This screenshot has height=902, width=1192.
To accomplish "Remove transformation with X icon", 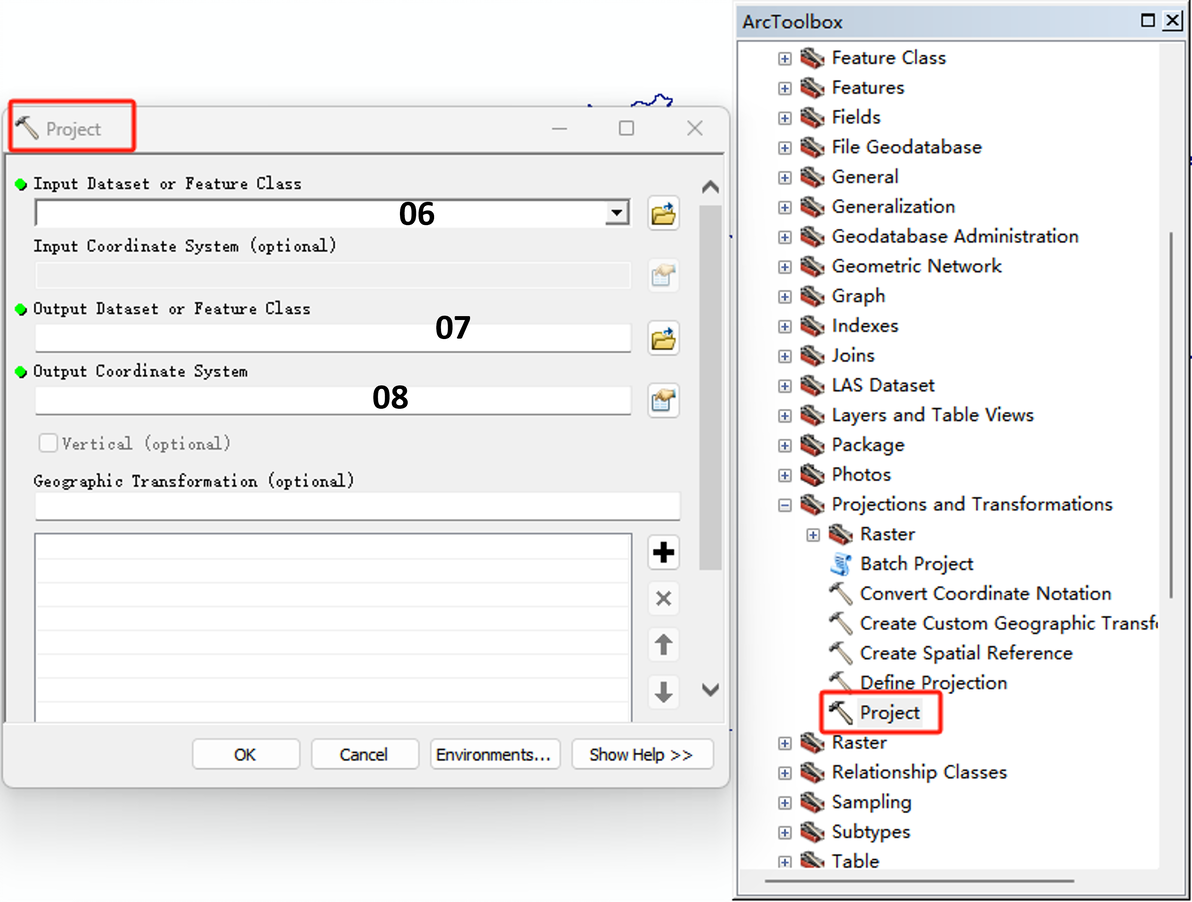I will (664, 599).
